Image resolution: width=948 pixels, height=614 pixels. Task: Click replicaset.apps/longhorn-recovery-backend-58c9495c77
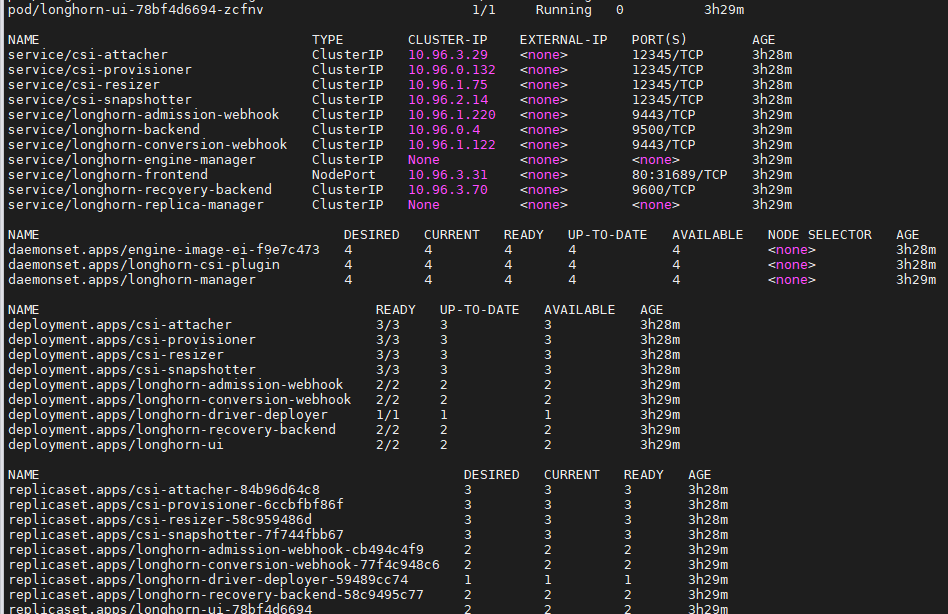coord(215,595)
